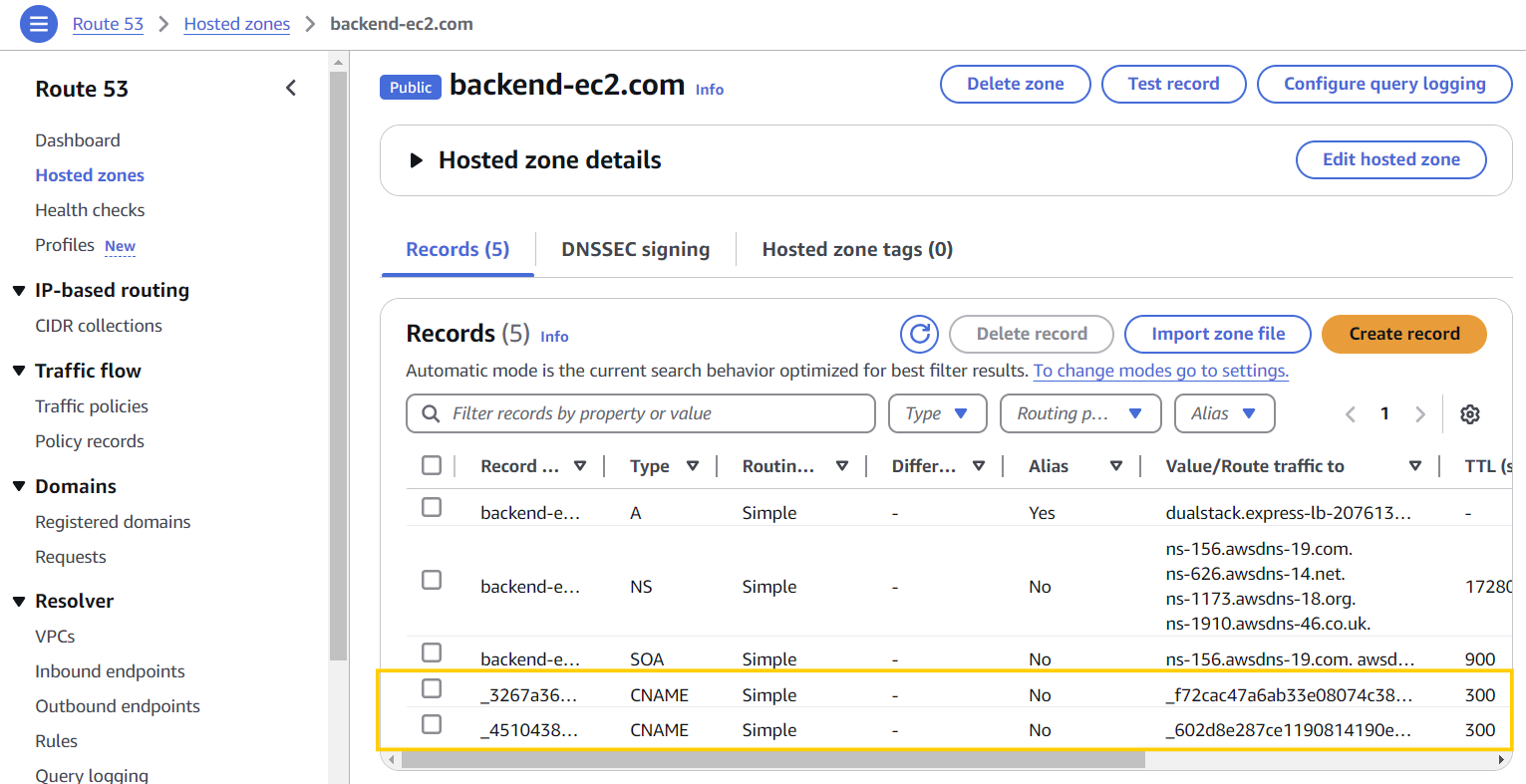
Task: Open the Type filter dropdown
Action: coord(938,413)
